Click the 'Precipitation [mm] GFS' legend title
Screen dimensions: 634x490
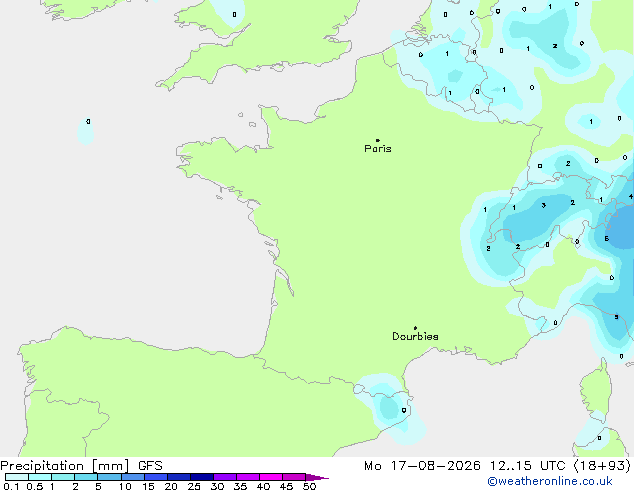(x=81, y=466)
